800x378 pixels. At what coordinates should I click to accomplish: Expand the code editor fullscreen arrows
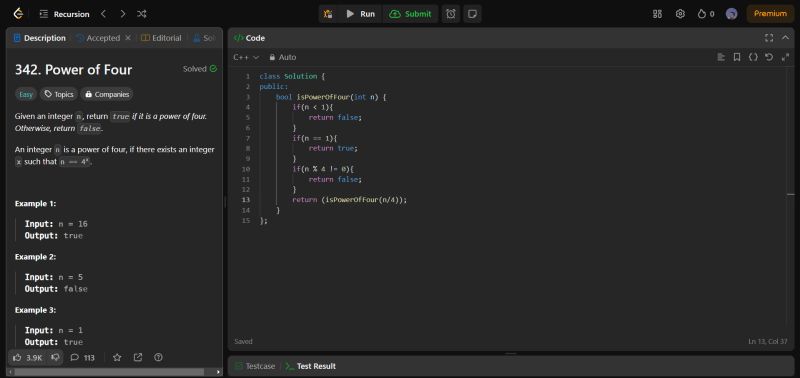point(785,57)
